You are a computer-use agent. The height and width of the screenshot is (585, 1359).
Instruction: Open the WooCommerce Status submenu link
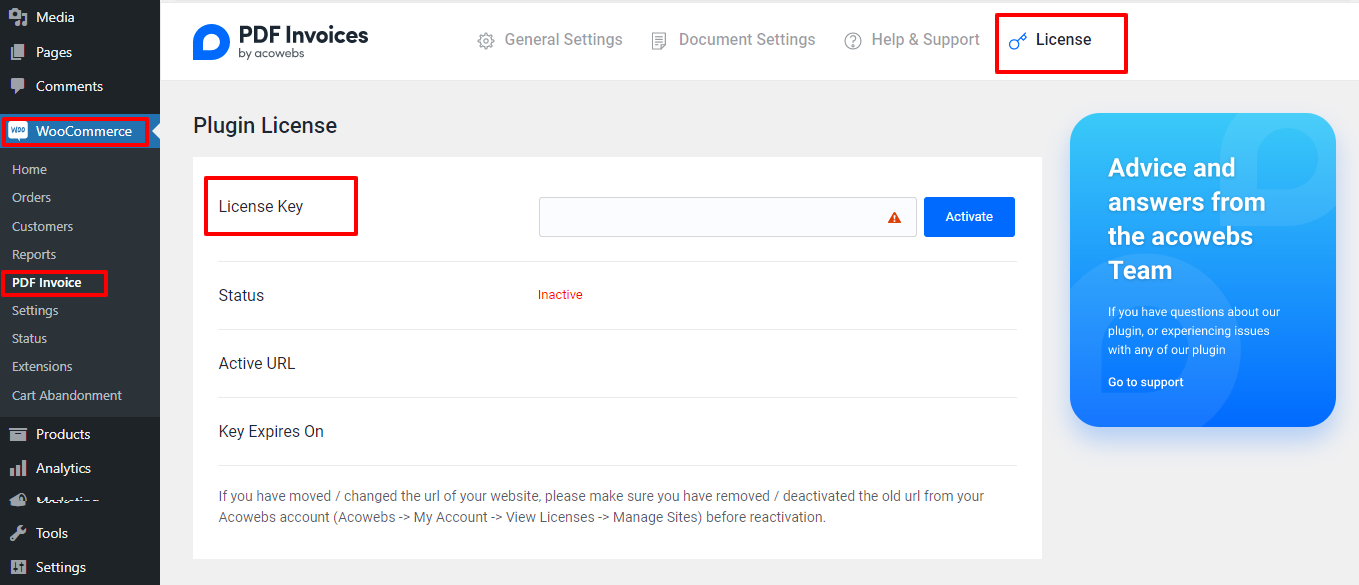(x=29, y=339)
